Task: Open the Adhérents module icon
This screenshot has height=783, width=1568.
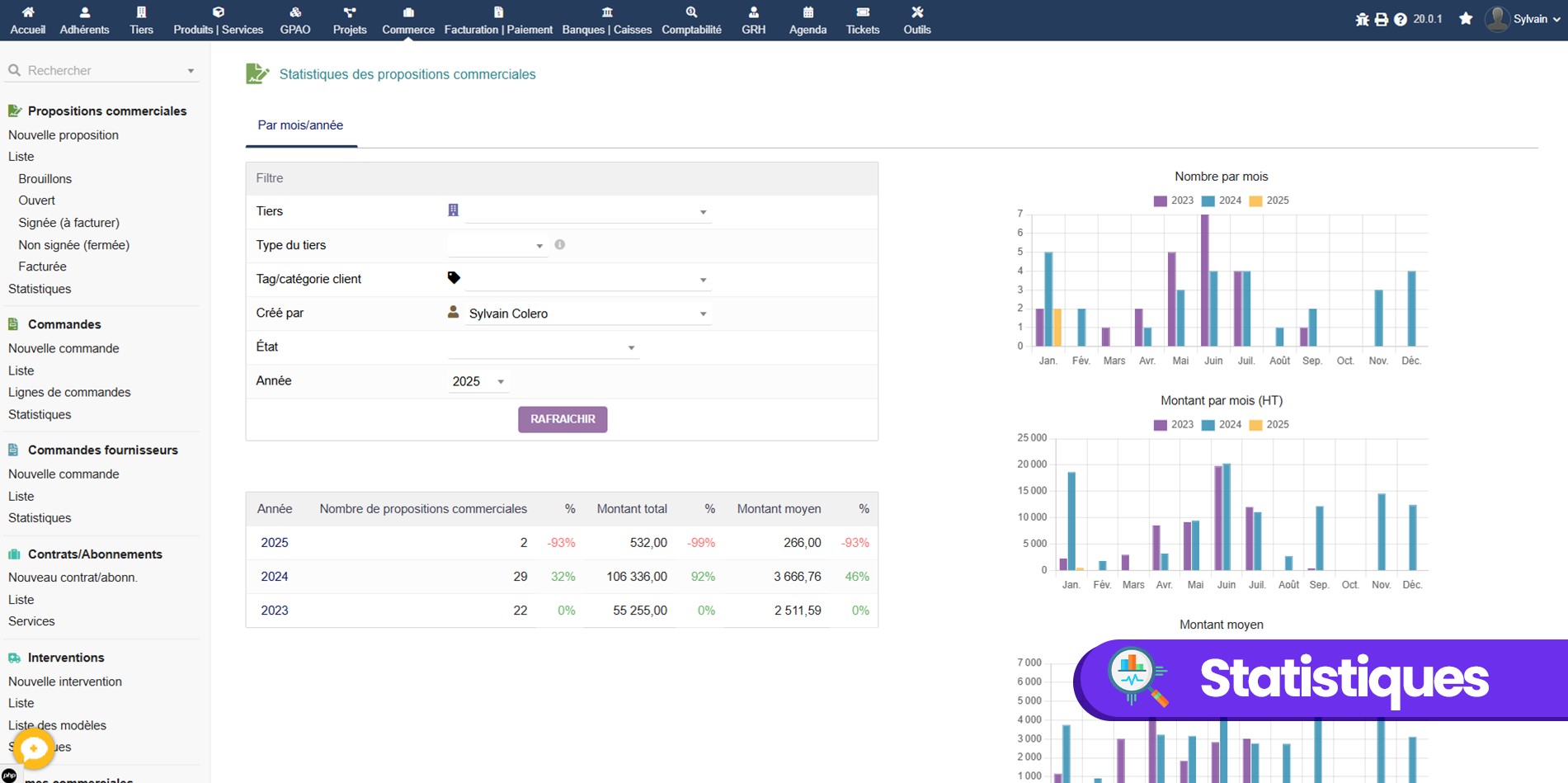Action: (84, 12)
